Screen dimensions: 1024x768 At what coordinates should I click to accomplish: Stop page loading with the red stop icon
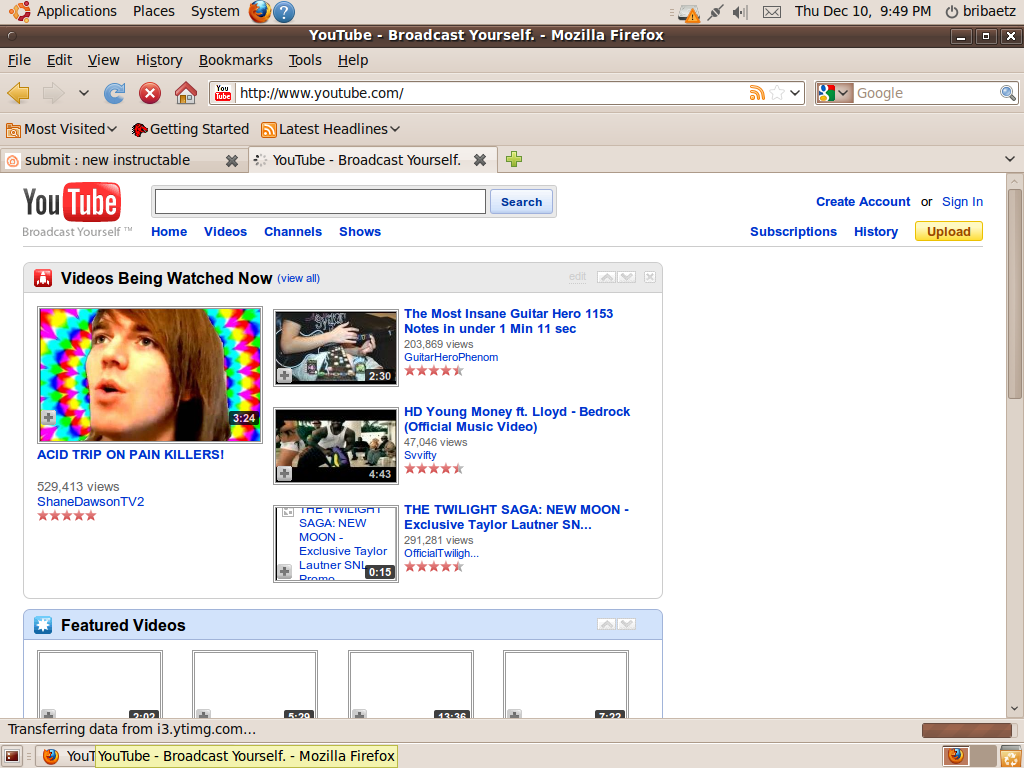click(148, 92)
